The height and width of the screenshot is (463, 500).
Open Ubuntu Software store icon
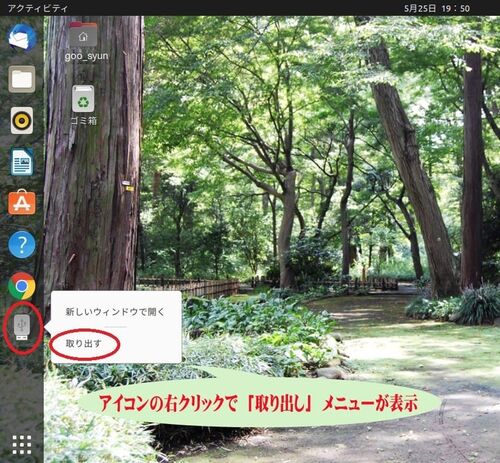pyautogui.click(x=22, y=202)
